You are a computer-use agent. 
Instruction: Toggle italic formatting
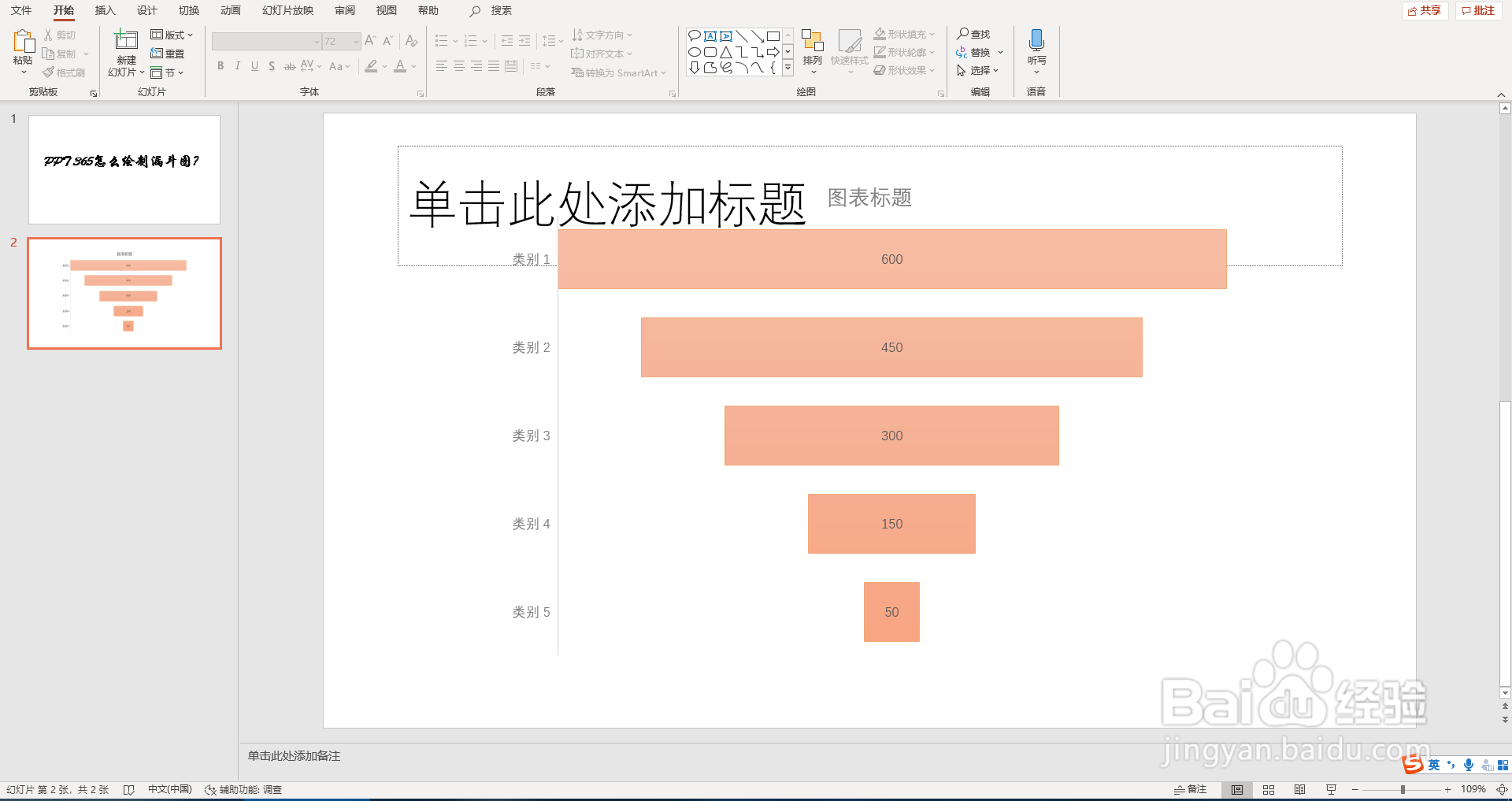(237, 66)
